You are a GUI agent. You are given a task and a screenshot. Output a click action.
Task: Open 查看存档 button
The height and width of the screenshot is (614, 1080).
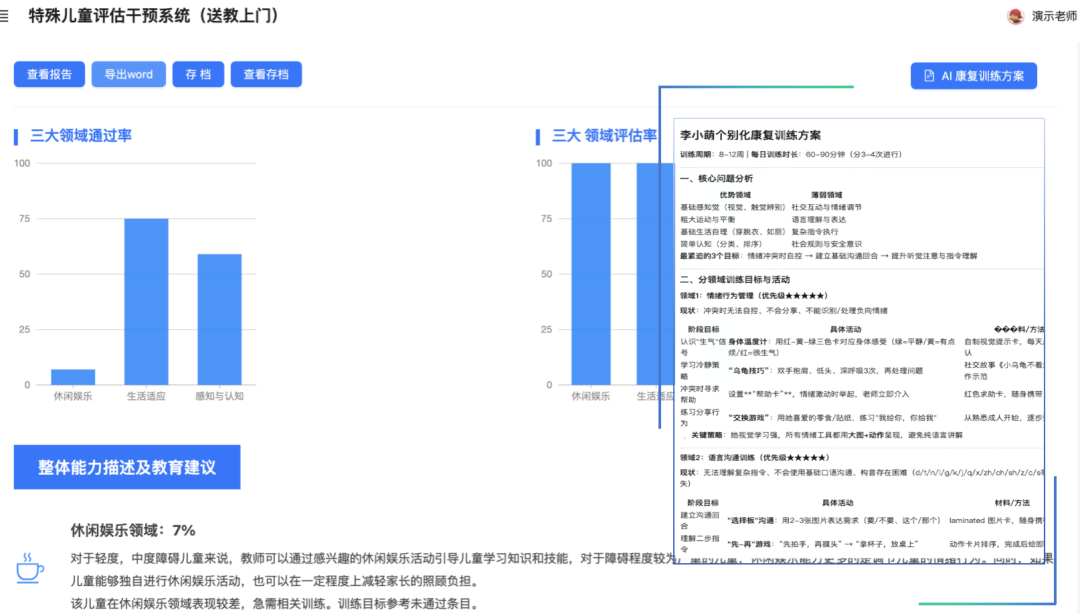(266, 74)
